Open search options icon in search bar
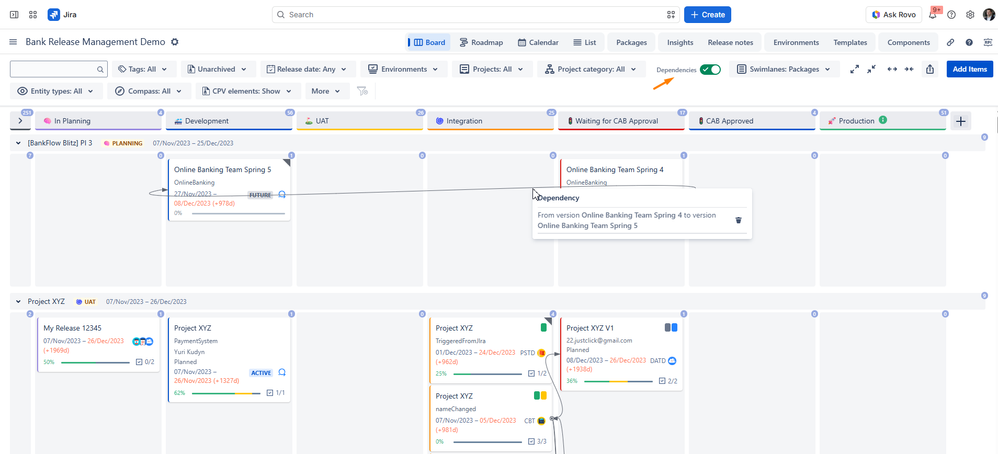The width and height of the screenshot is (998, 454). pyautogui.click(x=670, y=15)
